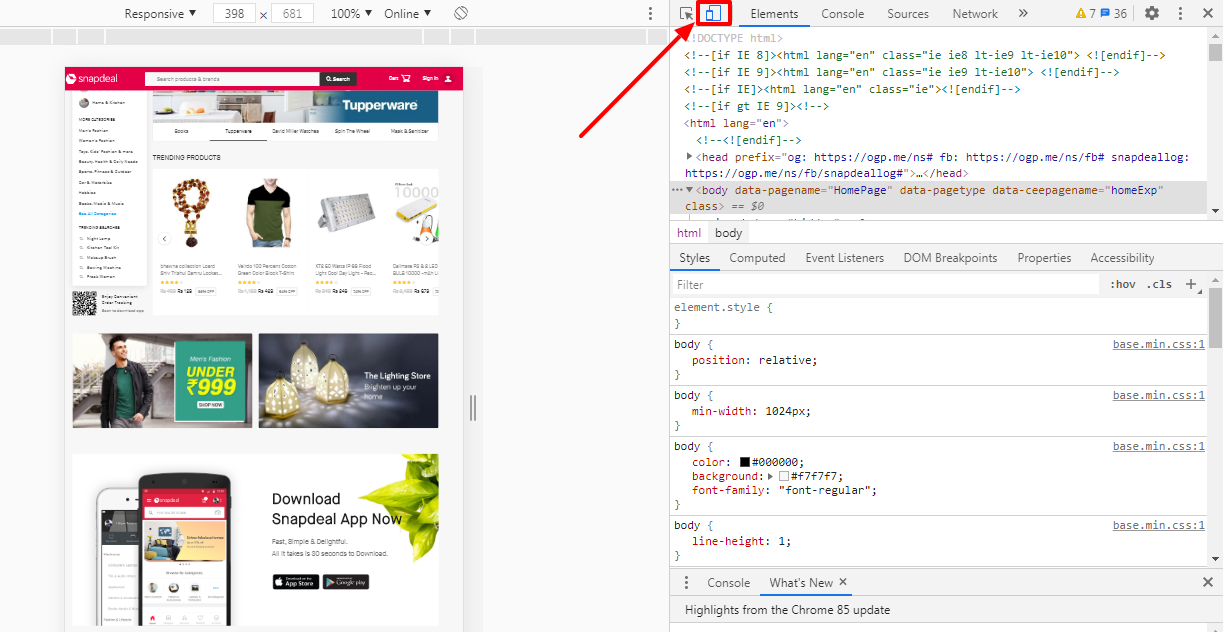Click the Under ₹999 men's fashion banner
The width and height of the screenshot is (1223, 632).
click(x=162, y=380)
